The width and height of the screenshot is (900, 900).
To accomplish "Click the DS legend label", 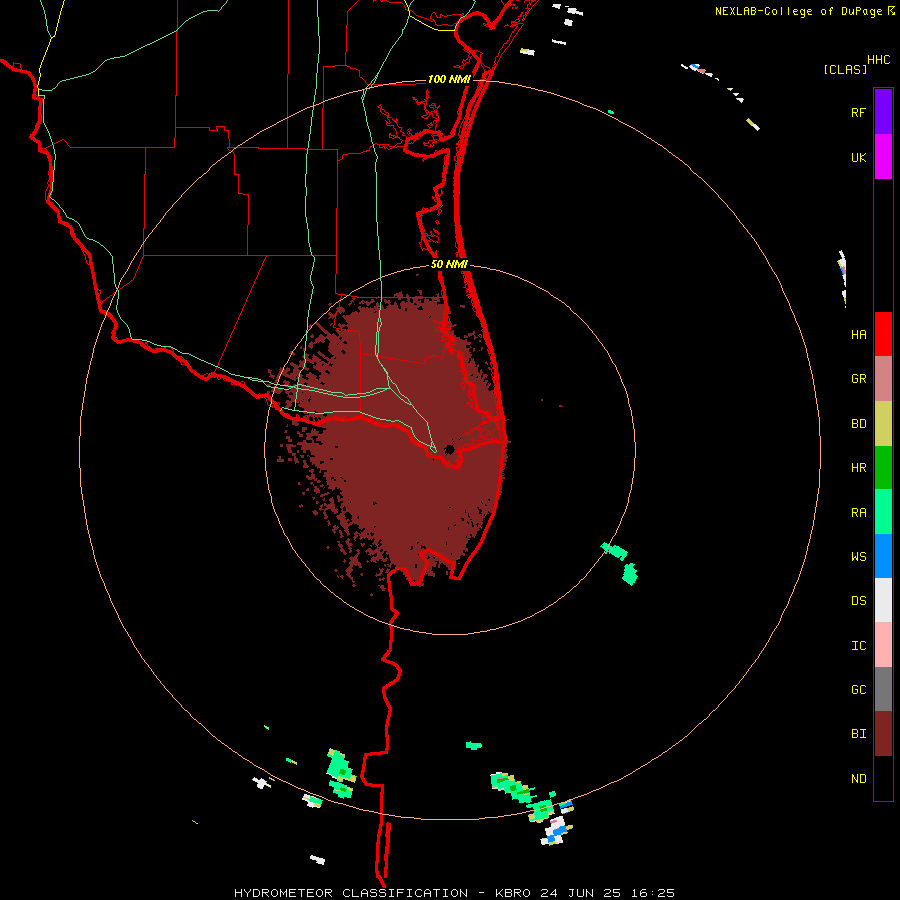I will coord(858,601).
